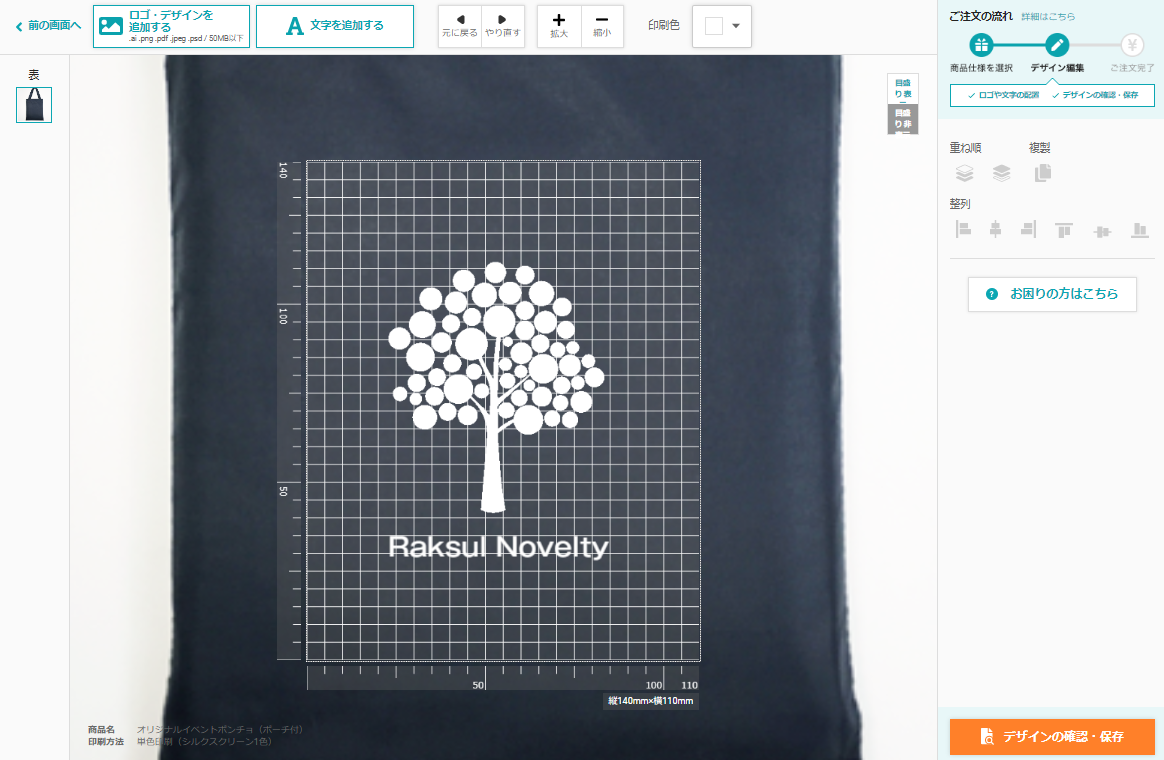The image size is (1164, 760).
Task: Align objects to vertical middle
Action: click(x=1102, y=232)
